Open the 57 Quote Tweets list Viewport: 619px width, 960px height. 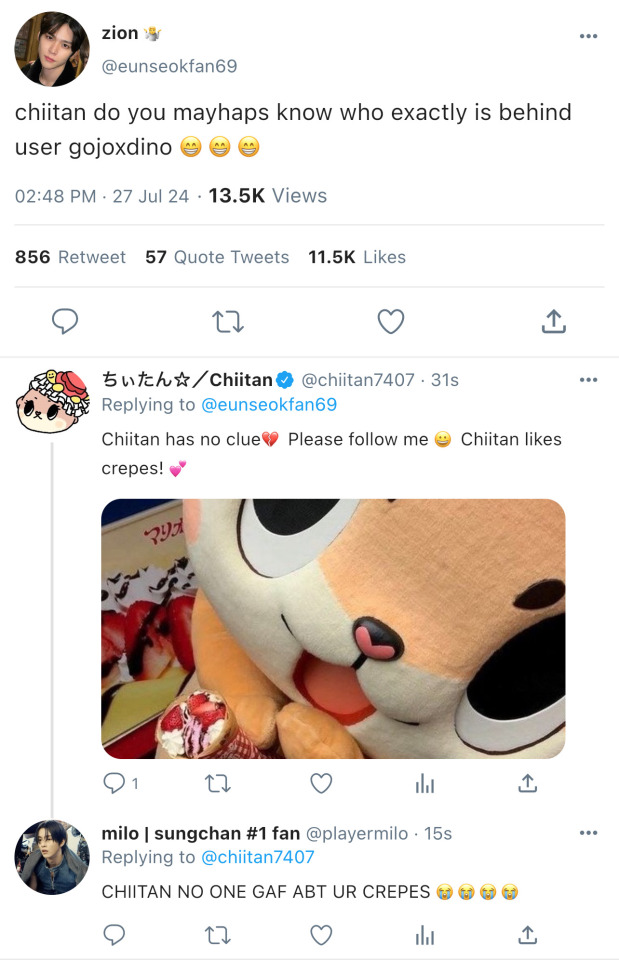coord(217,257)
